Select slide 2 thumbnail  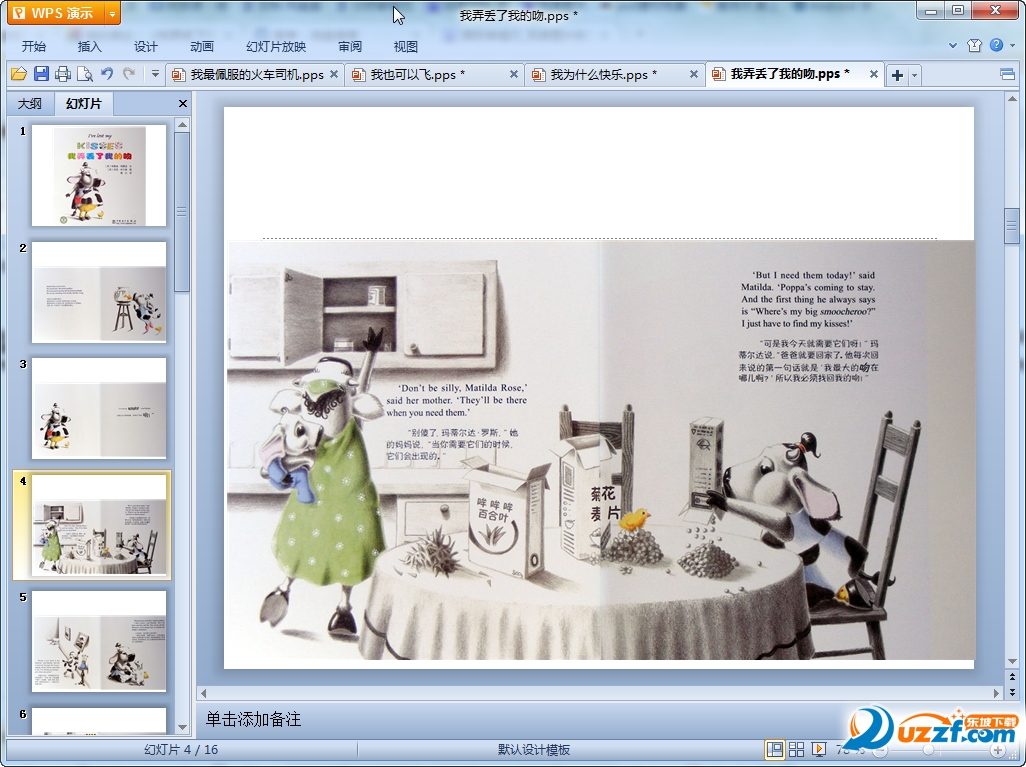99,292
